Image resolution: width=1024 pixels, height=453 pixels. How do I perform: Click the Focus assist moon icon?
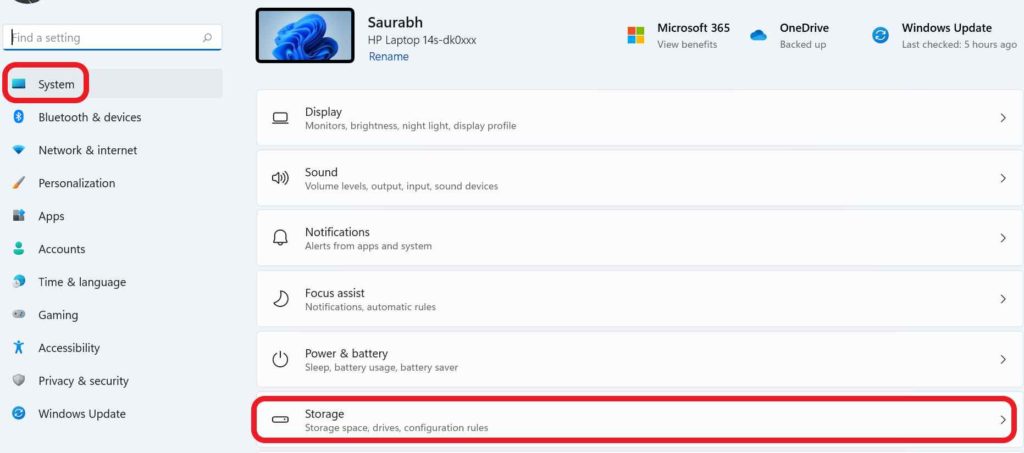(280, 299)
